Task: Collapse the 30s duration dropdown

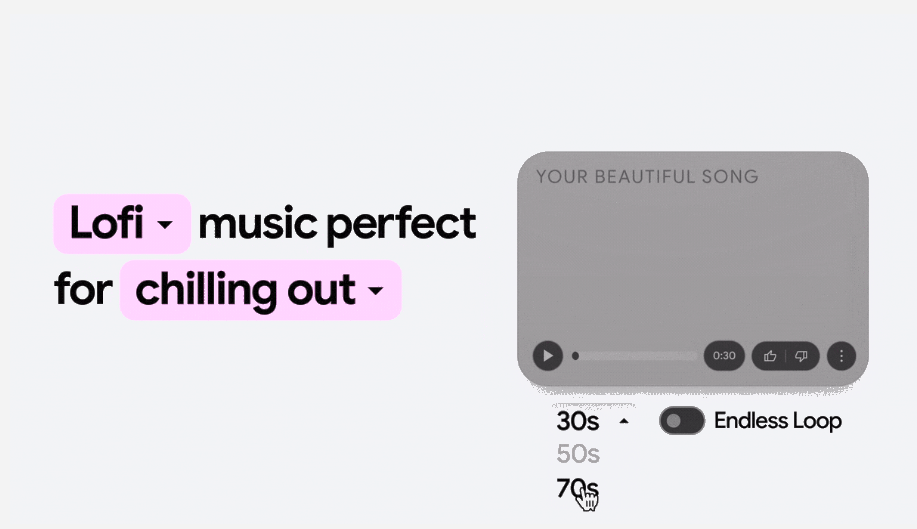Action: coord(592,421)
